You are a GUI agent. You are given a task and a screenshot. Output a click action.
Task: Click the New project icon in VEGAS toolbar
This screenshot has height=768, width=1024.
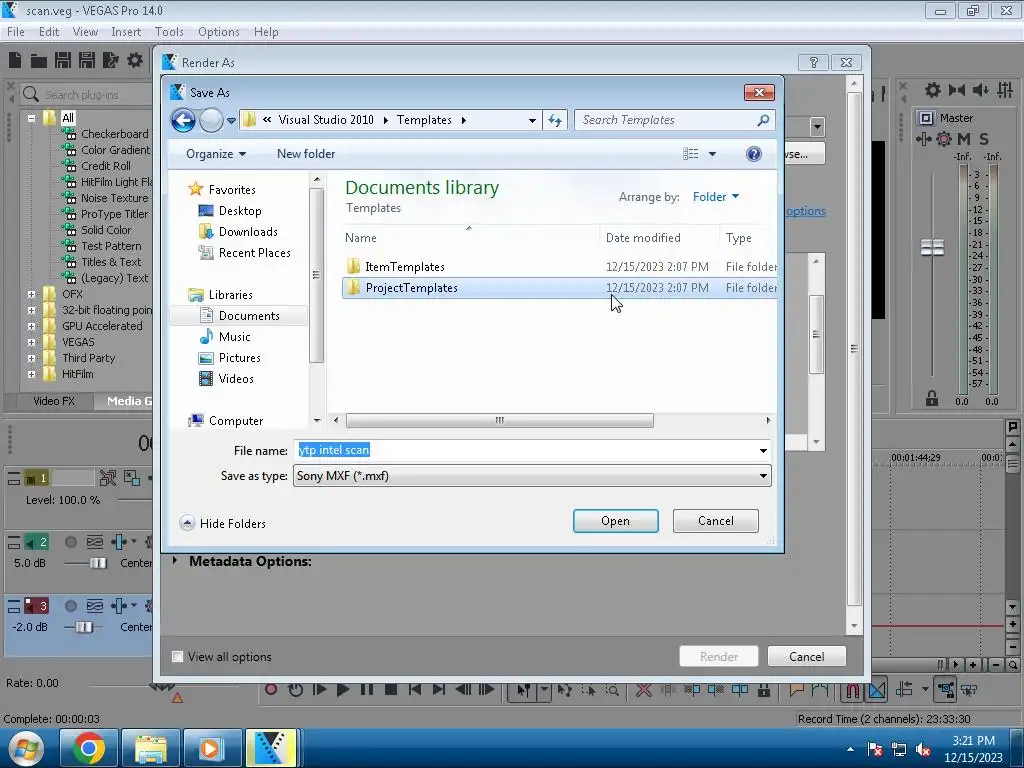tap(15, 61)
